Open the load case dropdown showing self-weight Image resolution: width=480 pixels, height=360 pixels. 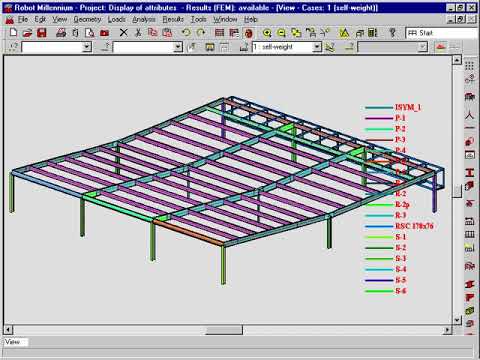pyautogui.click(x=287, y=47)
